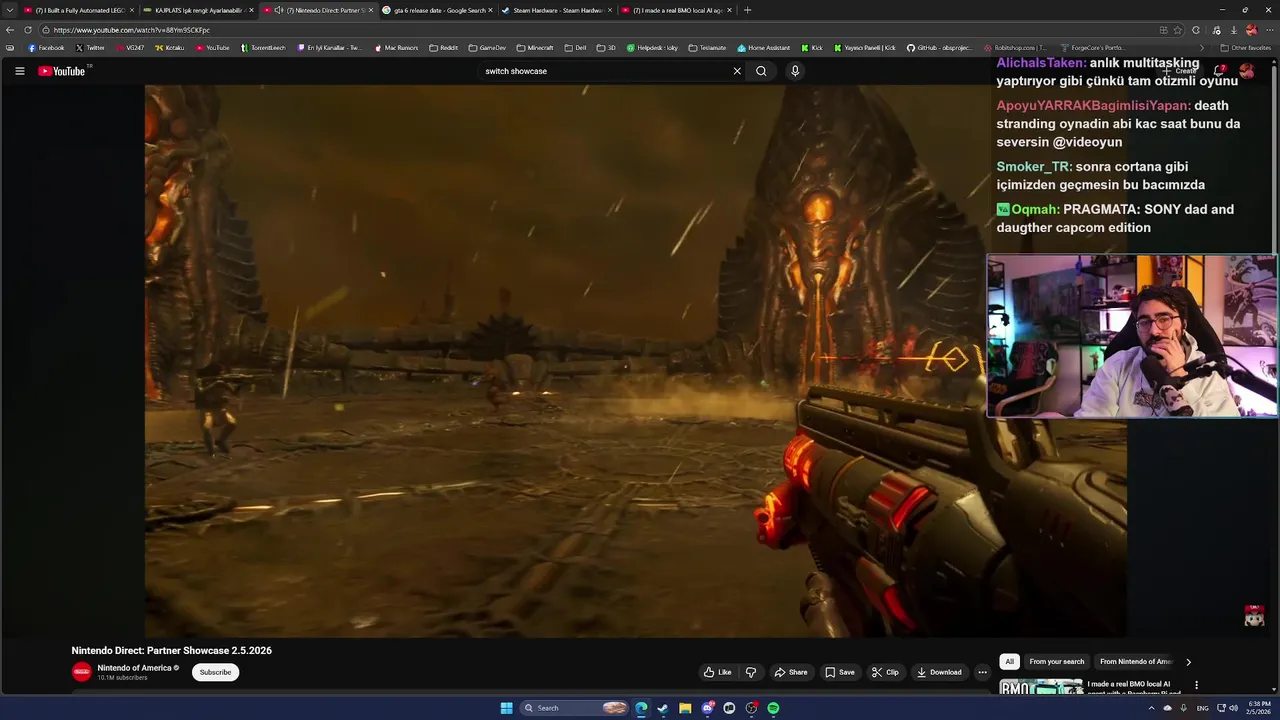The image size is (1280, 720).
Task: Select the 'From your search' chip
Action: 1057,661
